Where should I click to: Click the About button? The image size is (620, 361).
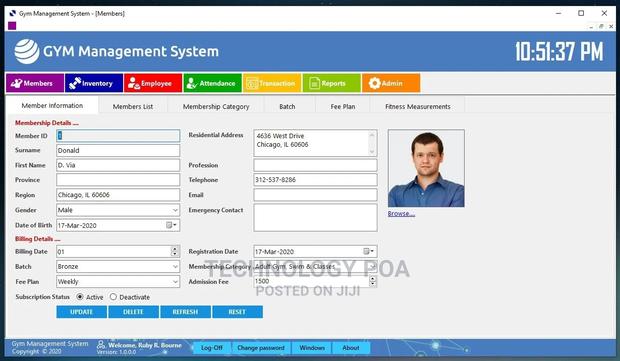(x=351, y=348)
